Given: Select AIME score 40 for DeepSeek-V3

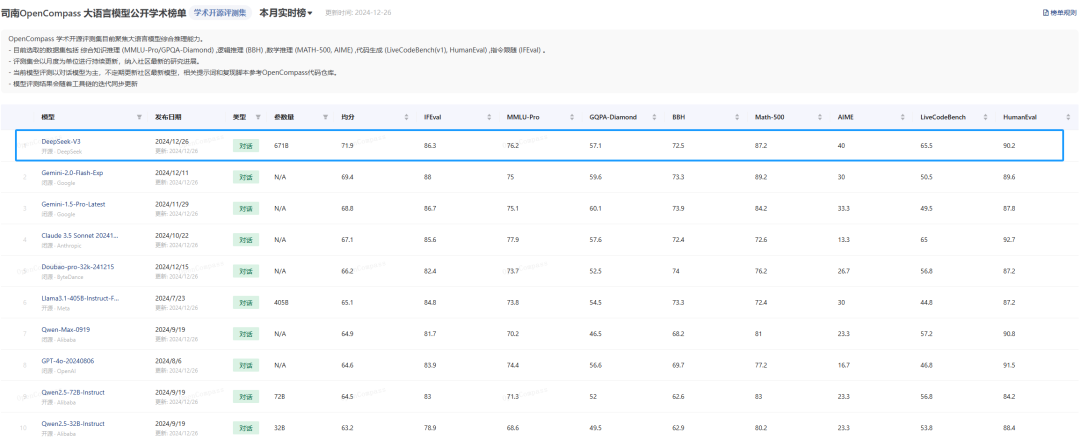Looking at the screenshot, I should (x=842, y=146).
